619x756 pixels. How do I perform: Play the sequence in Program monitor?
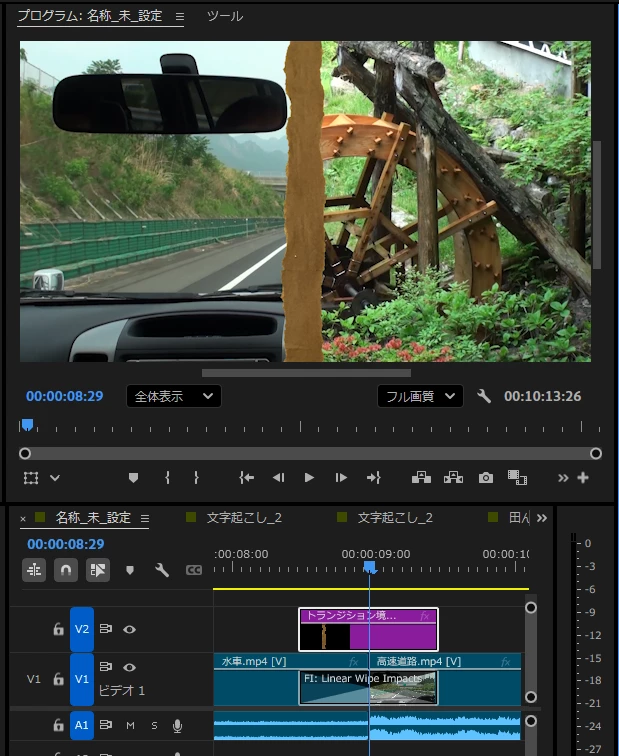point(309,478)
